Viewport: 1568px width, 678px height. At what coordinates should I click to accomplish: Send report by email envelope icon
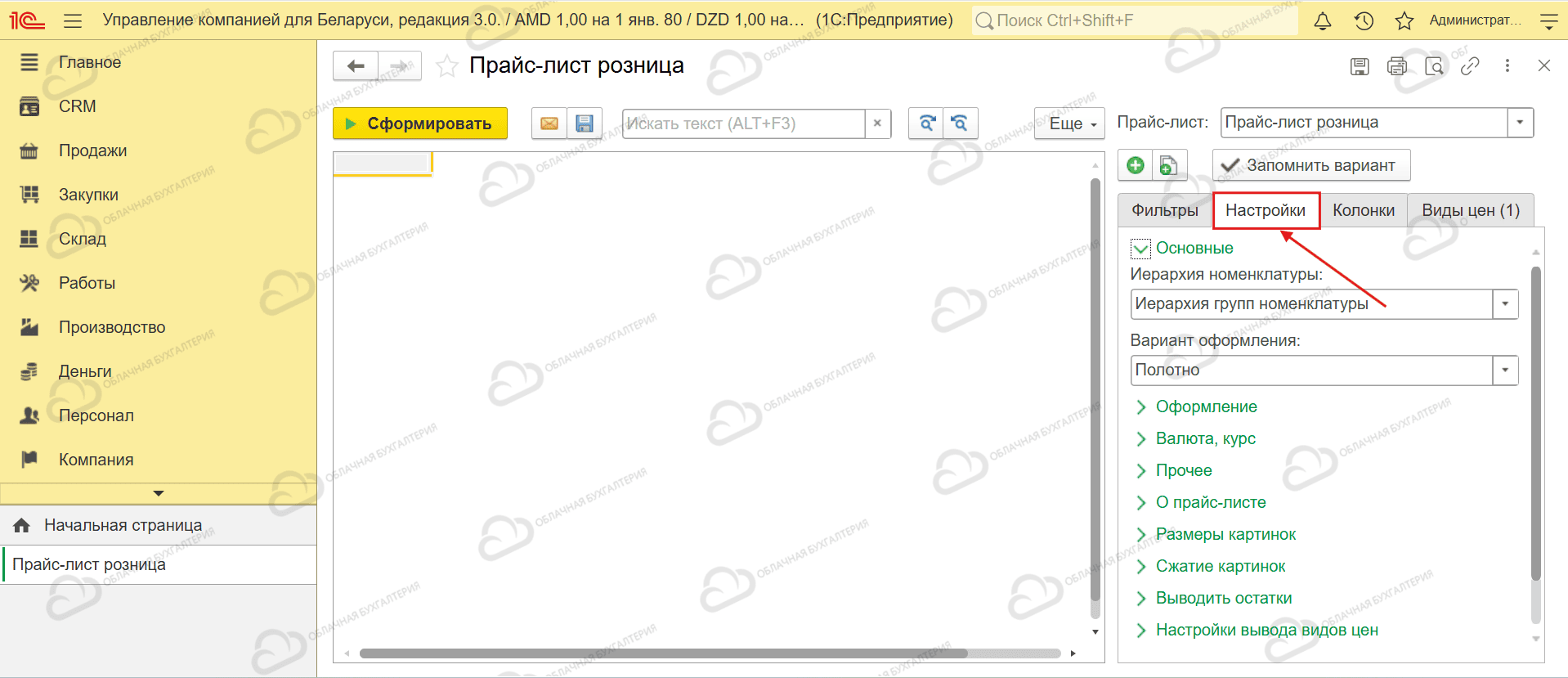click(x=549, y=123)
